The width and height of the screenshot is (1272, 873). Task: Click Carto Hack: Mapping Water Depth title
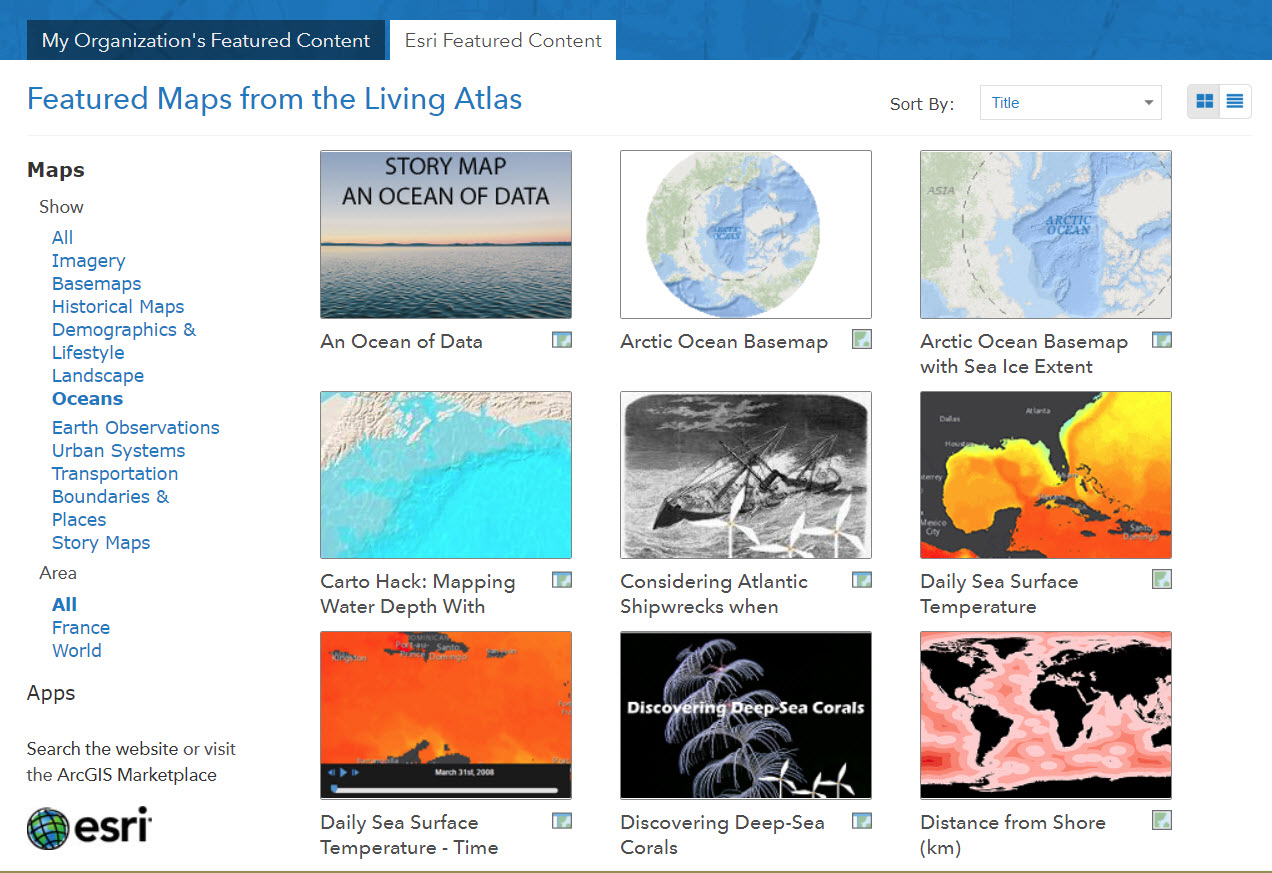(418, 594)
